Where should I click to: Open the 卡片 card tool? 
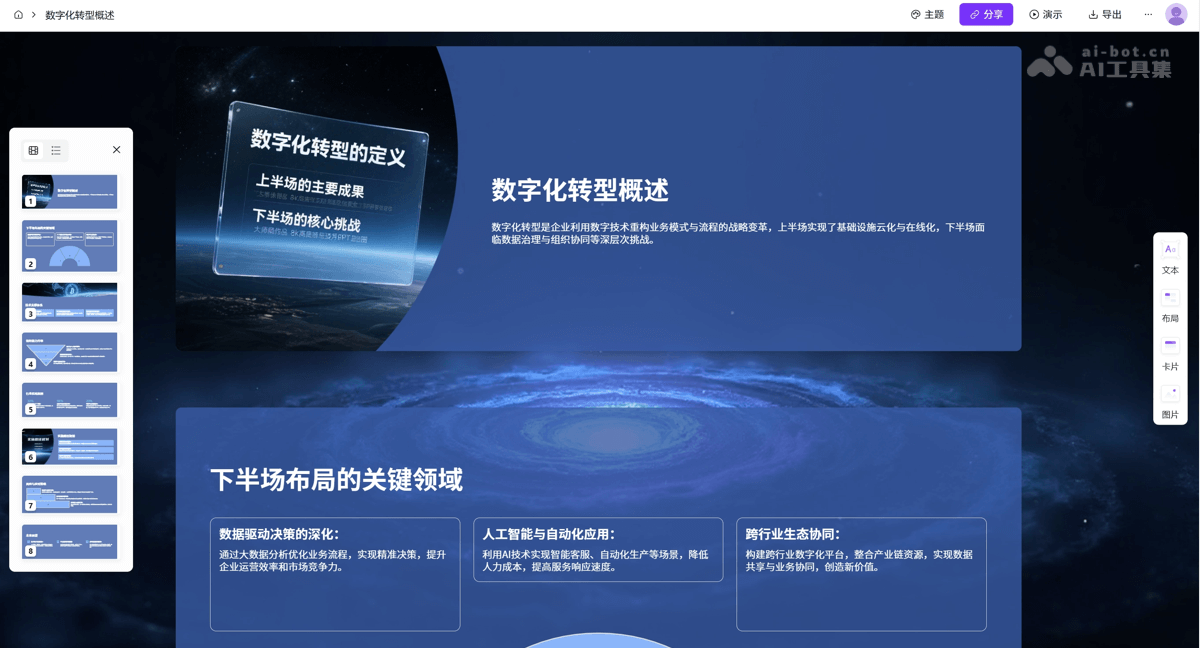point(1170,353)
